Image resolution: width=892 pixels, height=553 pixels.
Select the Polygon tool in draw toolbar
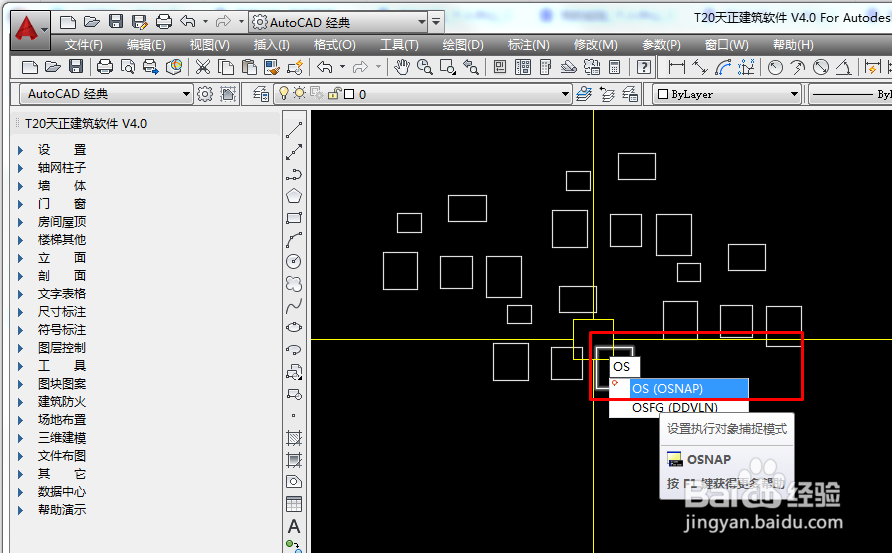294,196
